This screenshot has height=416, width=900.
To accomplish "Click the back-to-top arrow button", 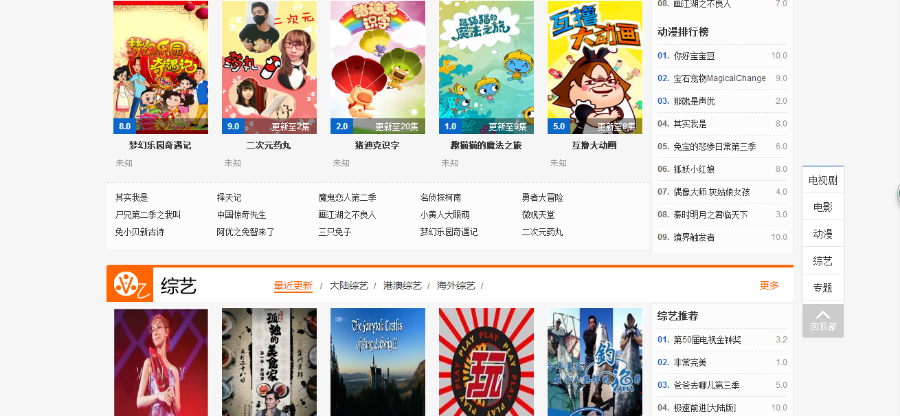I will coord(823,321).
